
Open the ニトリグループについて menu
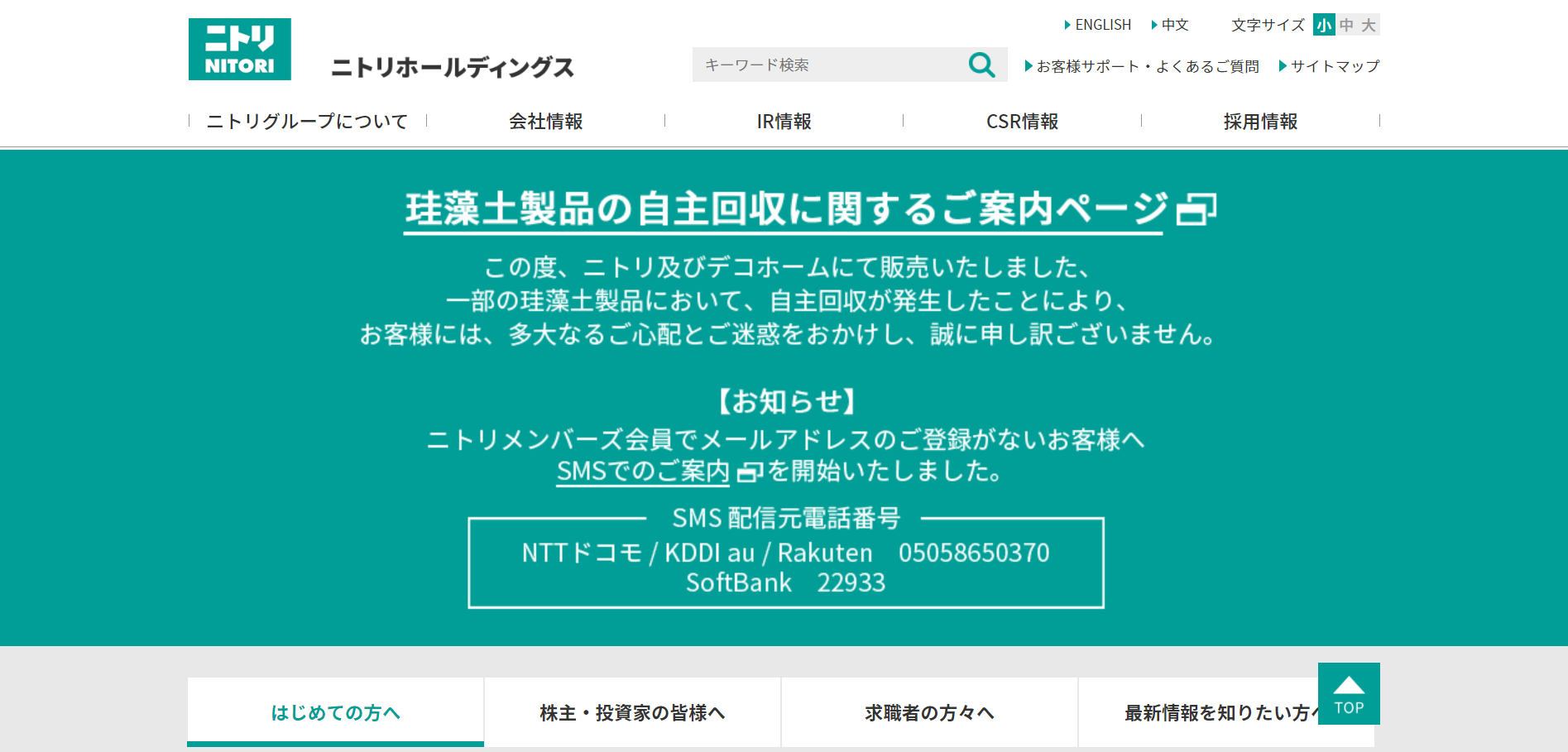point(308,122)
